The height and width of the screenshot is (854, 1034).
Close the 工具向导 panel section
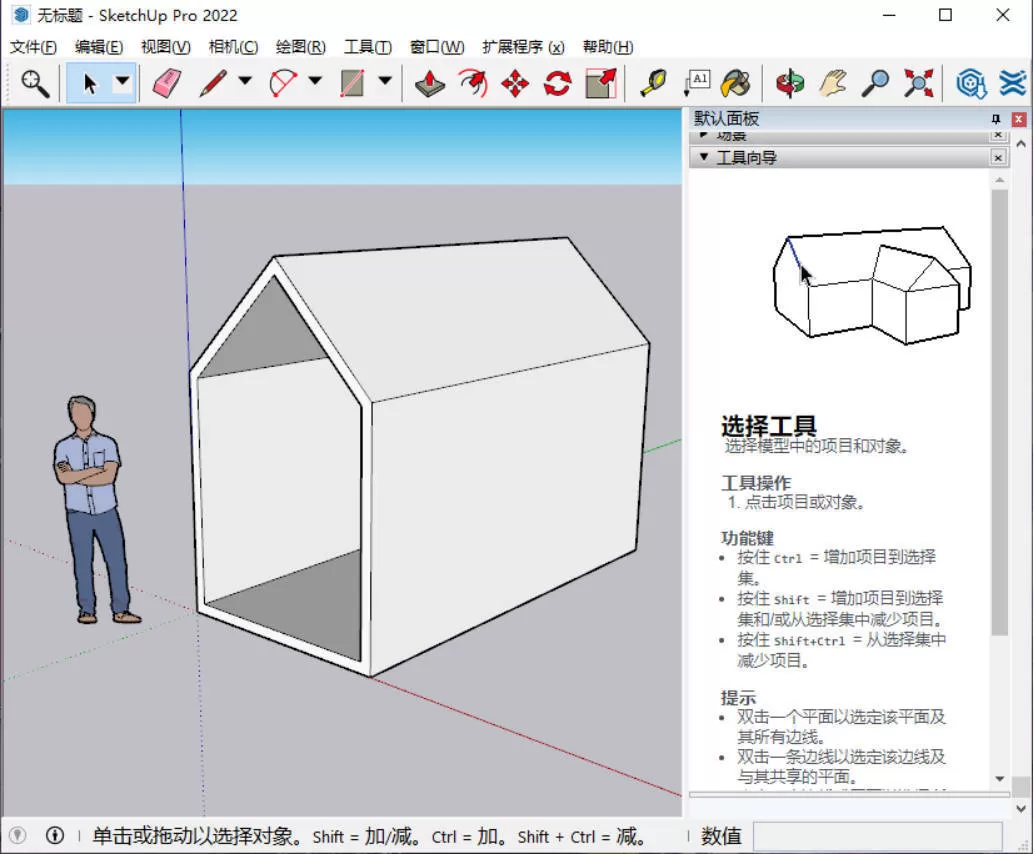998,157
